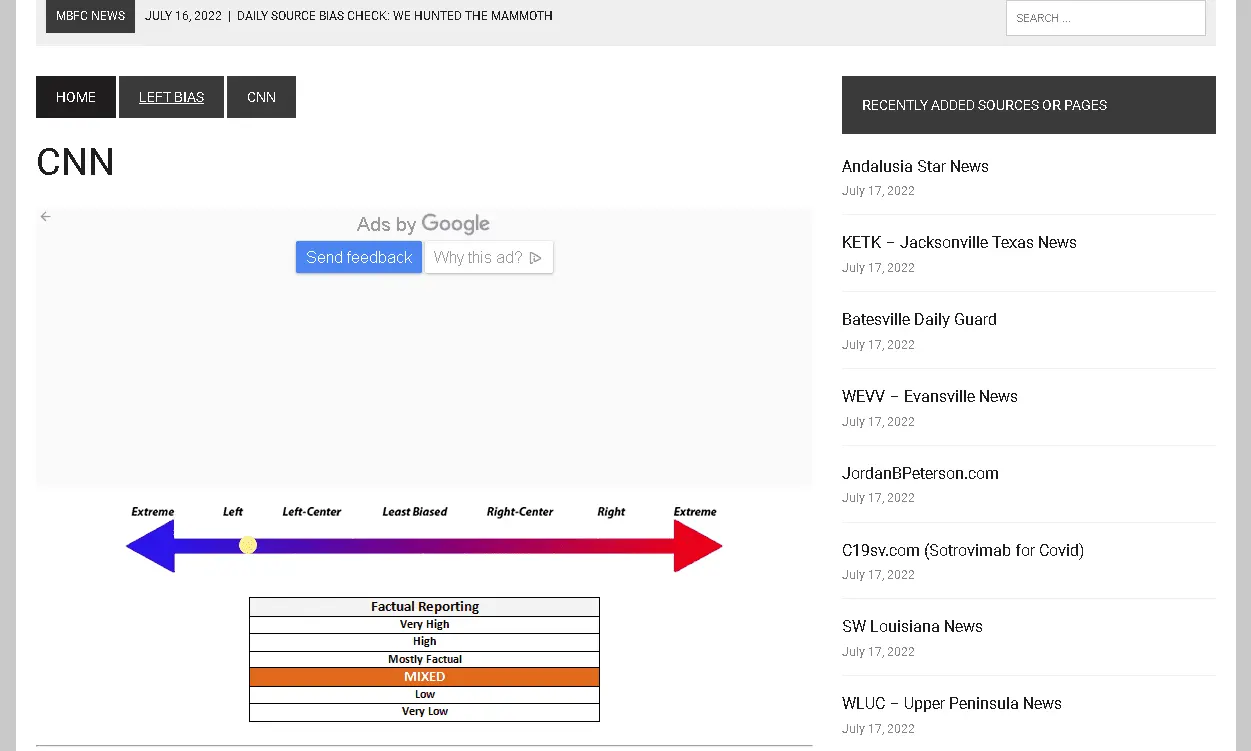Focus the Search input field
Image resolution: width=1251 pixels, height=751 pixels.
point(1105,18)
